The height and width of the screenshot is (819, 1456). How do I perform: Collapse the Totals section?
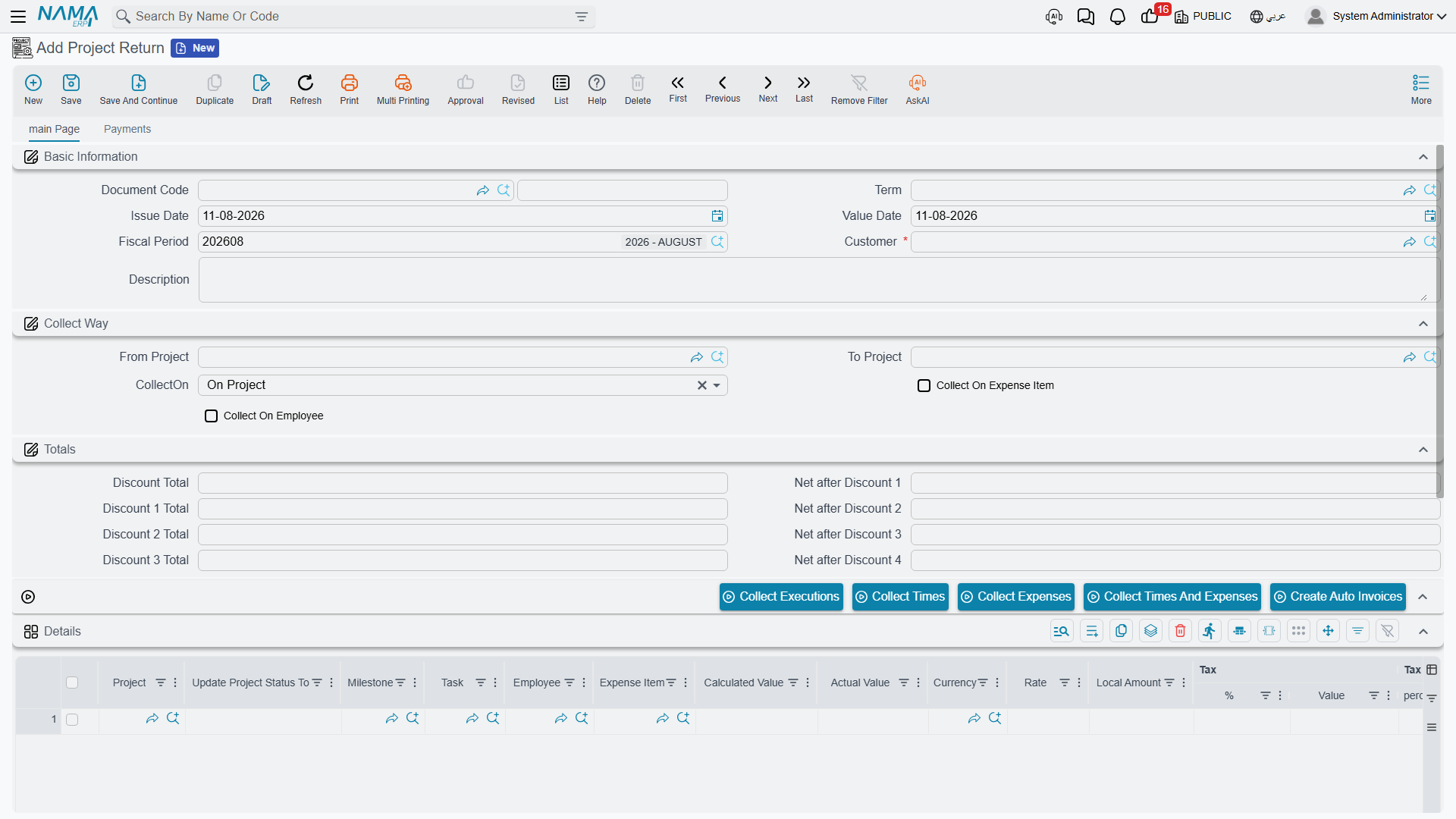pyautogui.click(x=1423, y=450)
